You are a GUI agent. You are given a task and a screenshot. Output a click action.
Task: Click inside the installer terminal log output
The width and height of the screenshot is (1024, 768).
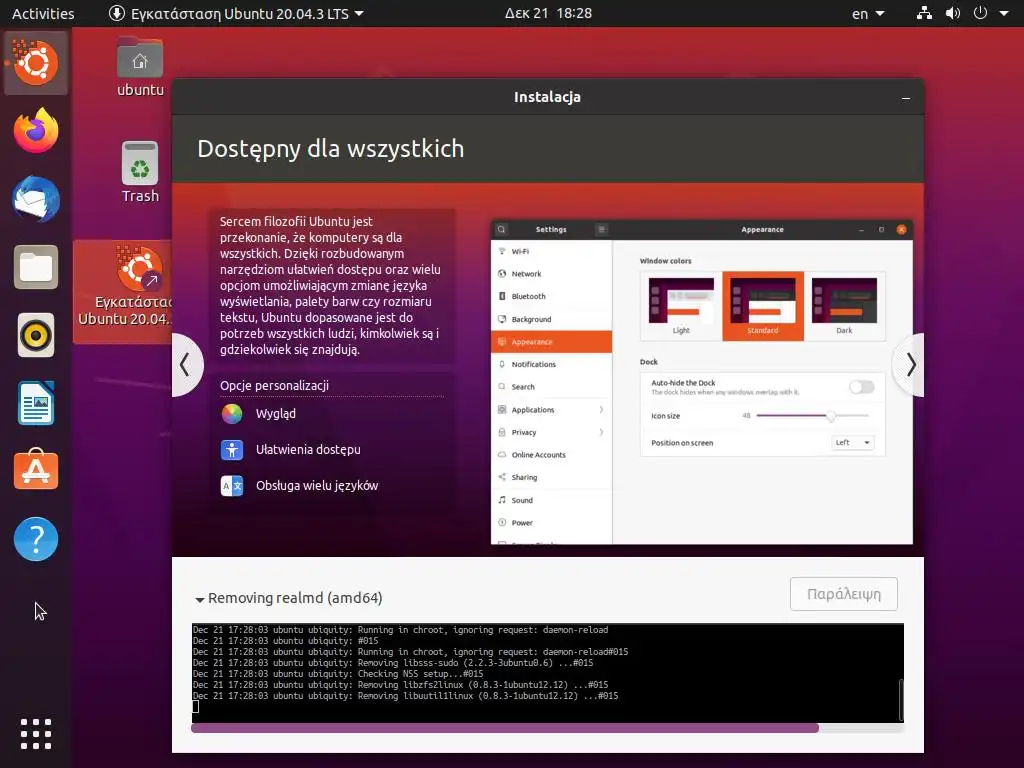545,673
